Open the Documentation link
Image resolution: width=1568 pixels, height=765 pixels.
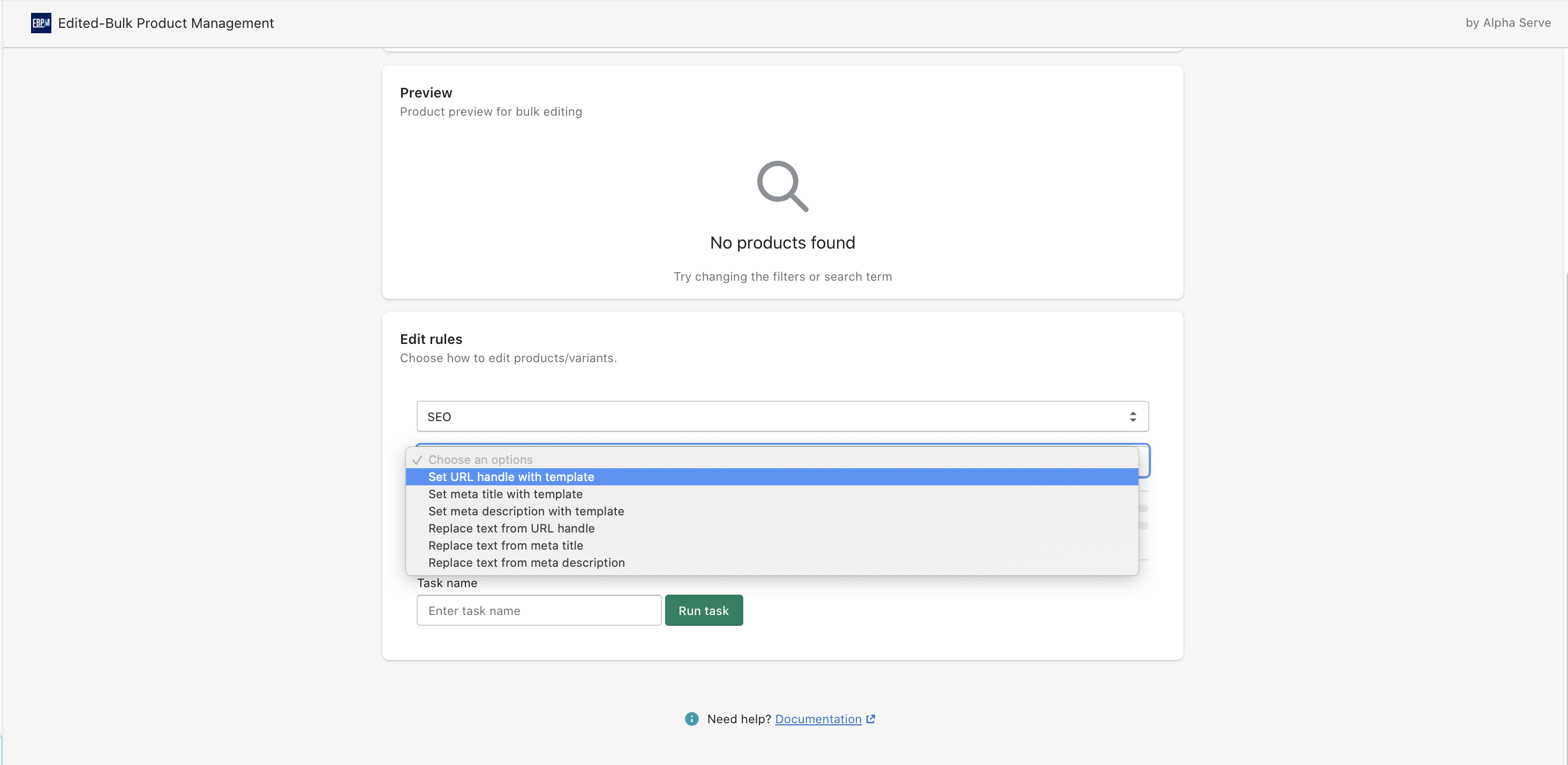818,719
